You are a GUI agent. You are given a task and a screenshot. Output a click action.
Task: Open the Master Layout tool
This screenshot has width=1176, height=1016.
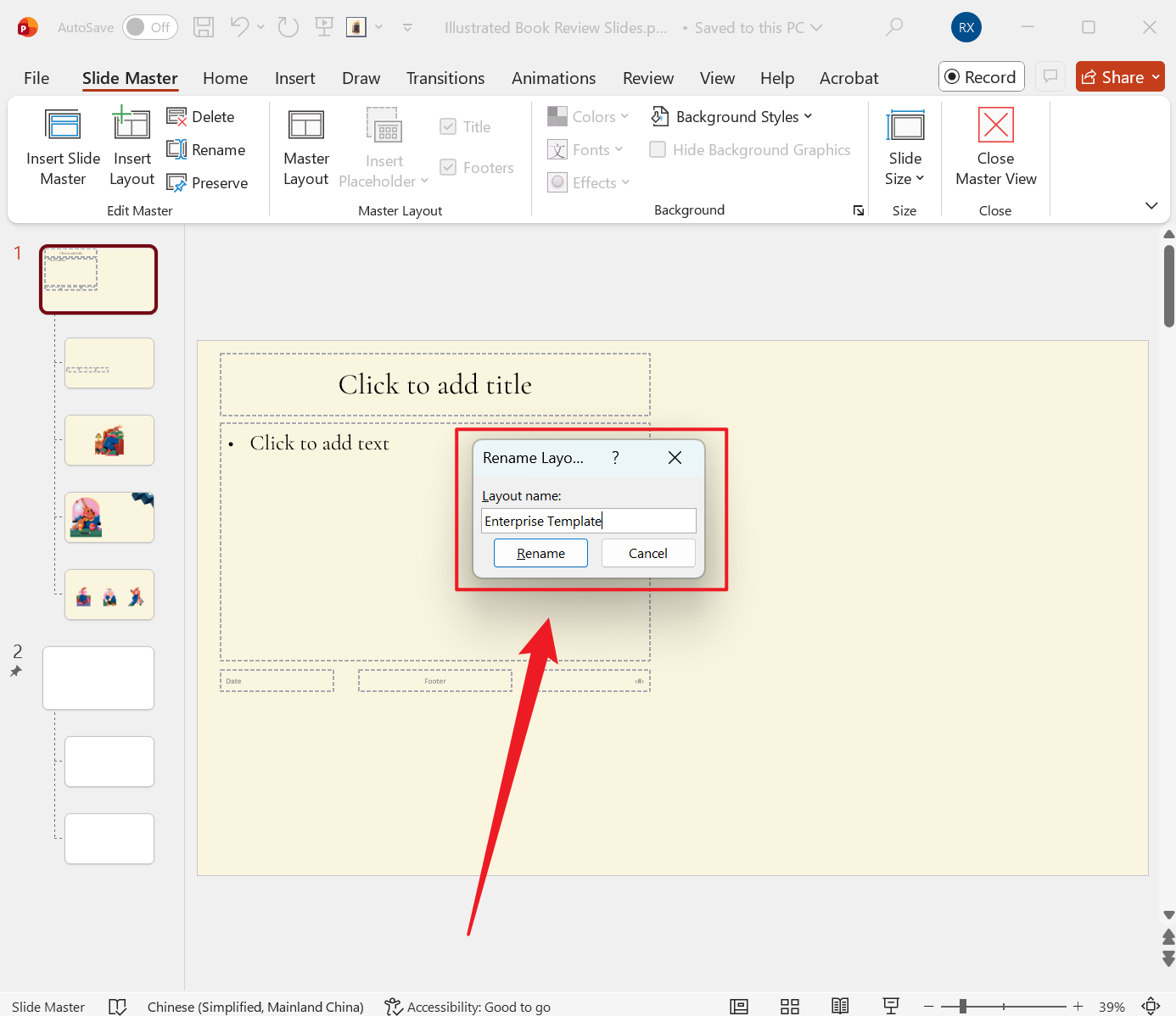(x=305, y=126)
